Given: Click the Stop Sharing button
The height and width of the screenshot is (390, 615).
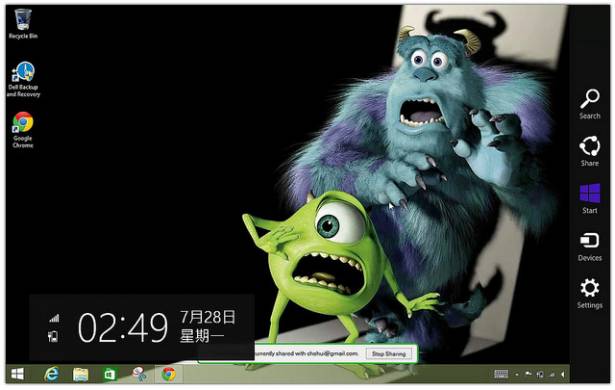Looking at the screenshot, I should pos(389,354).
